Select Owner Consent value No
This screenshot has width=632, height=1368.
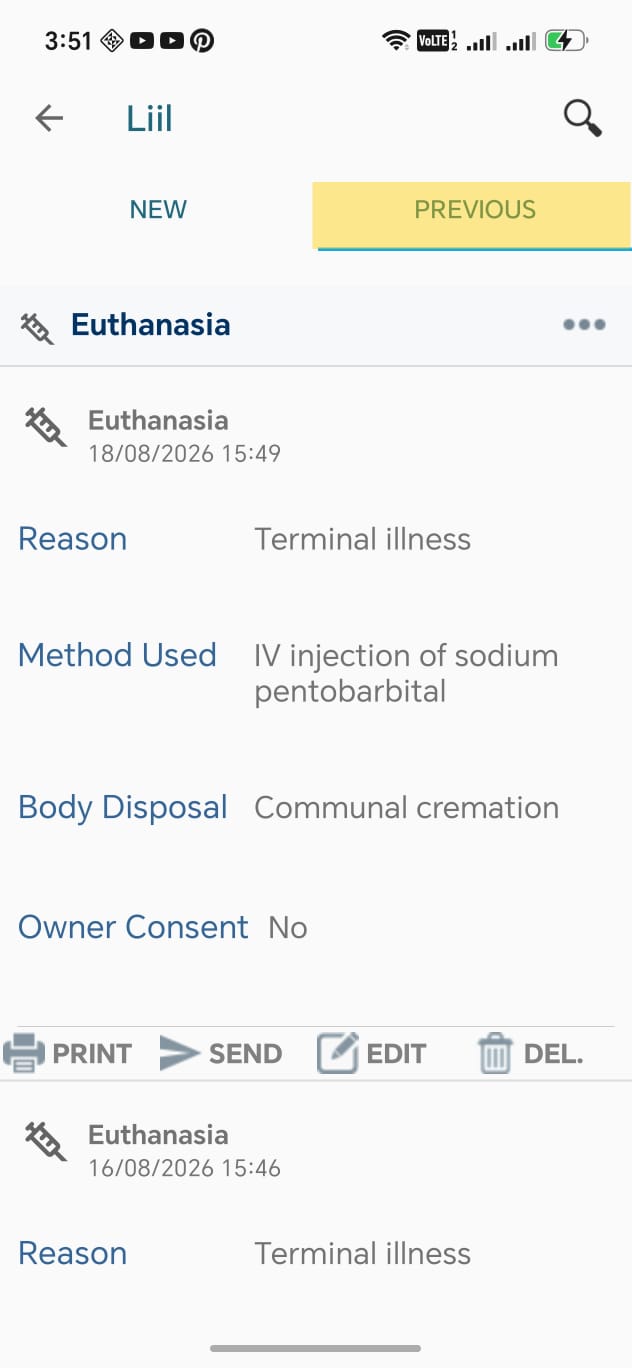(288, 928)
